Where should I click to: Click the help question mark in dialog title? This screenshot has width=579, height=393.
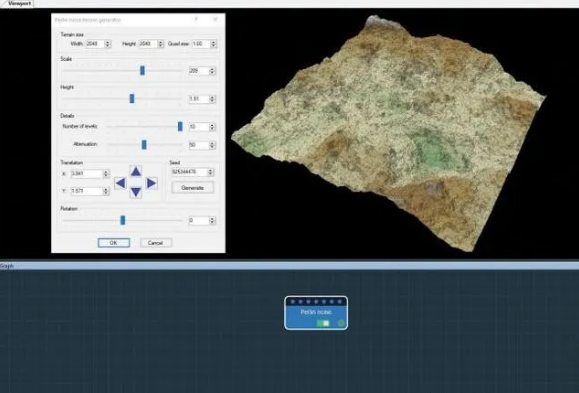point(196,20)
